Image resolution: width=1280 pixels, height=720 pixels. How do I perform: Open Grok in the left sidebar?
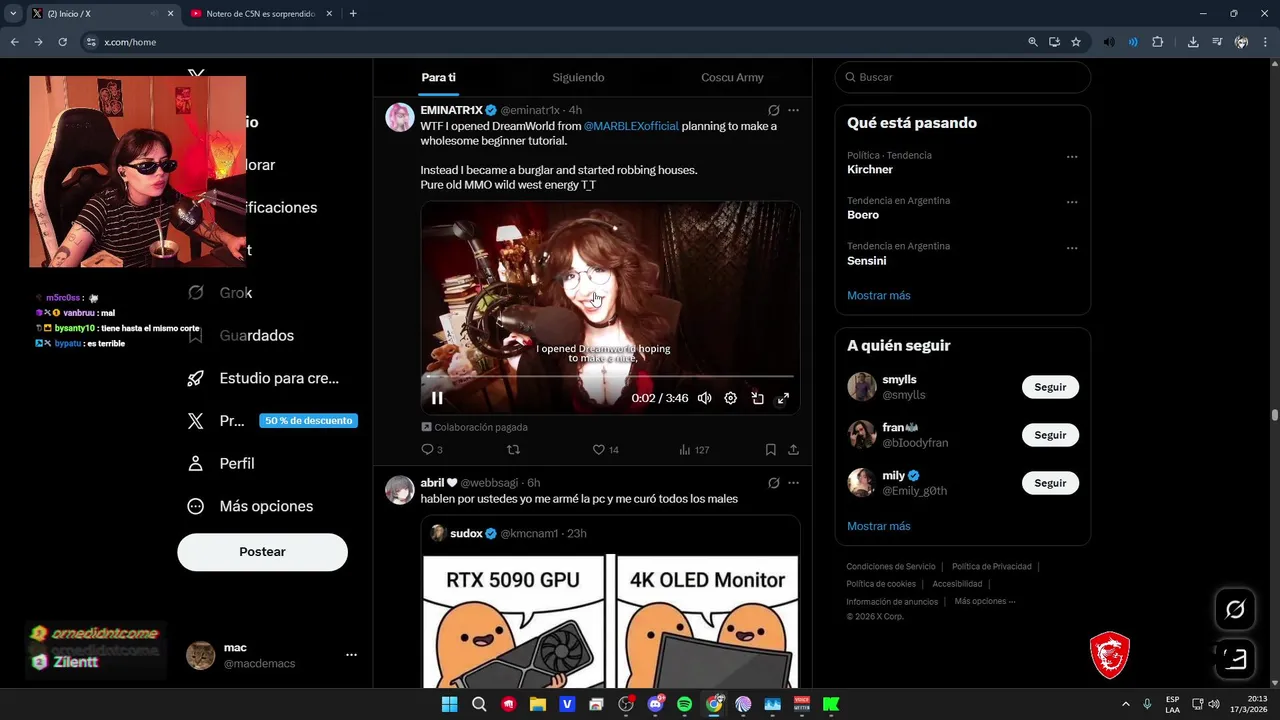pos(220,293)
